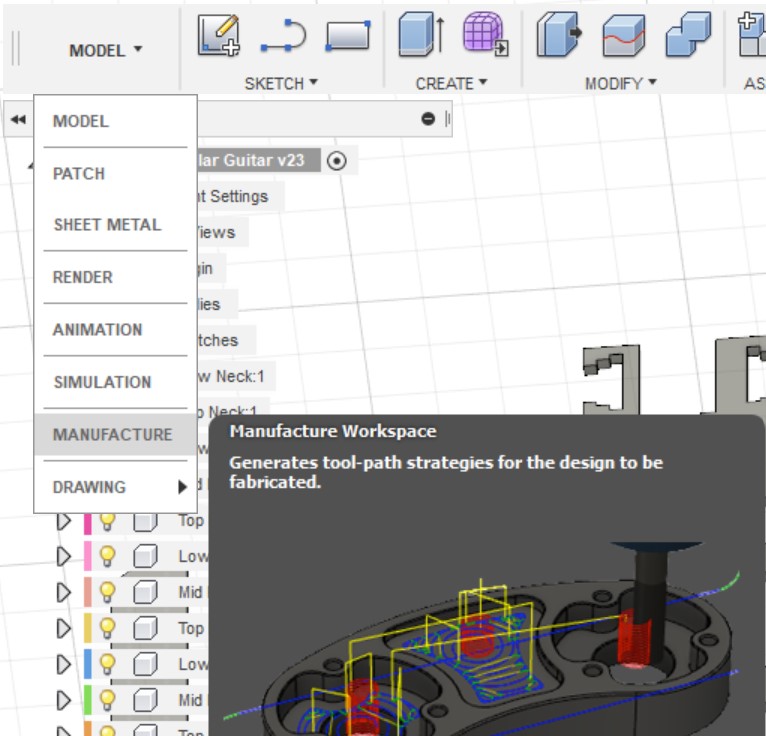Viewport: 766px width, 736px height.
Task: Open the SKETCH dropdown menu
Action: [281, 83]
